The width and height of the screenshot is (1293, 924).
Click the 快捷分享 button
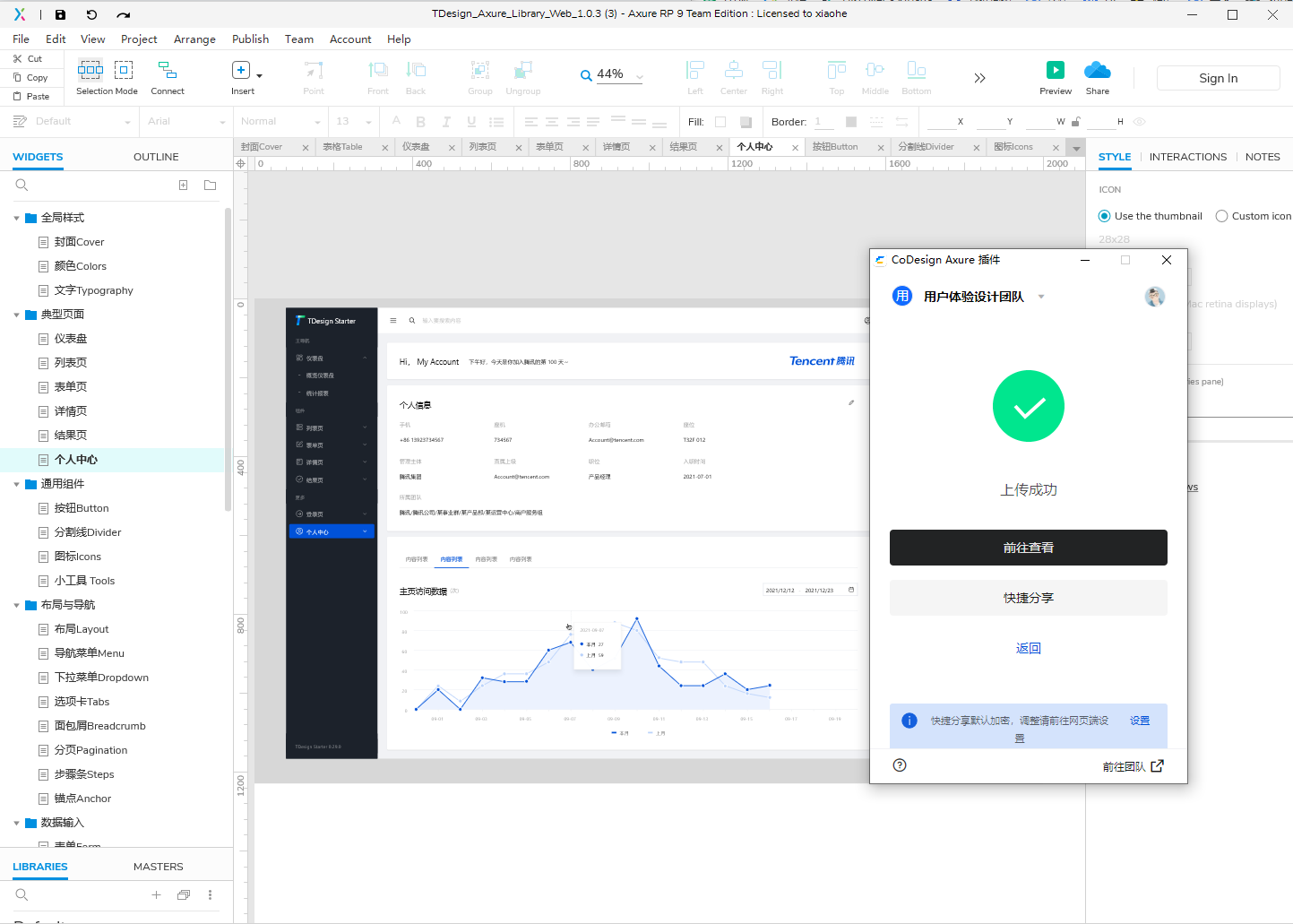1028,598
